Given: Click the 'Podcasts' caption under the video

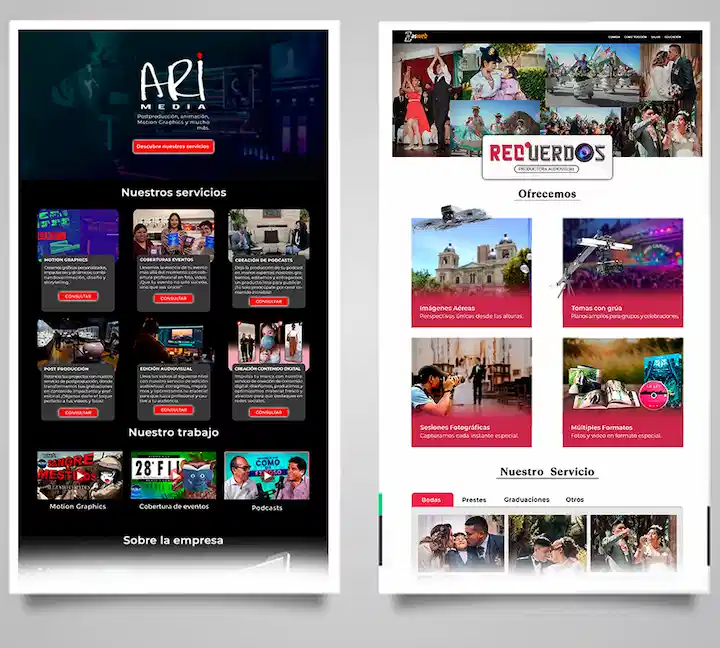Looking at the screenshot, I should pyautogui.click(x=267, y=507).
